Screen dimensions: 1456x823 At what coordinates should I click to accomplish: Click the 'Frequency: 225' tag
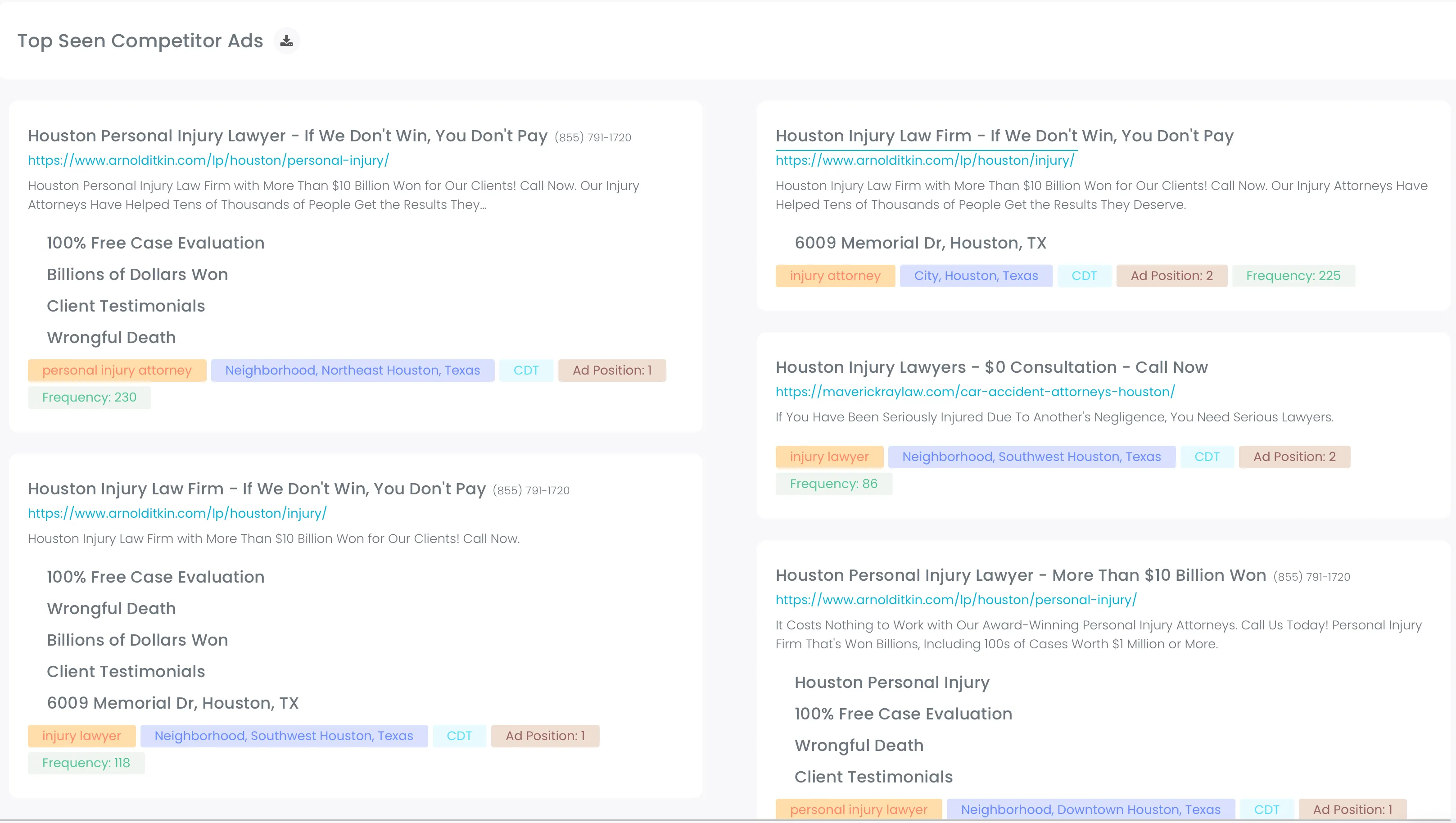point(1293,276)
